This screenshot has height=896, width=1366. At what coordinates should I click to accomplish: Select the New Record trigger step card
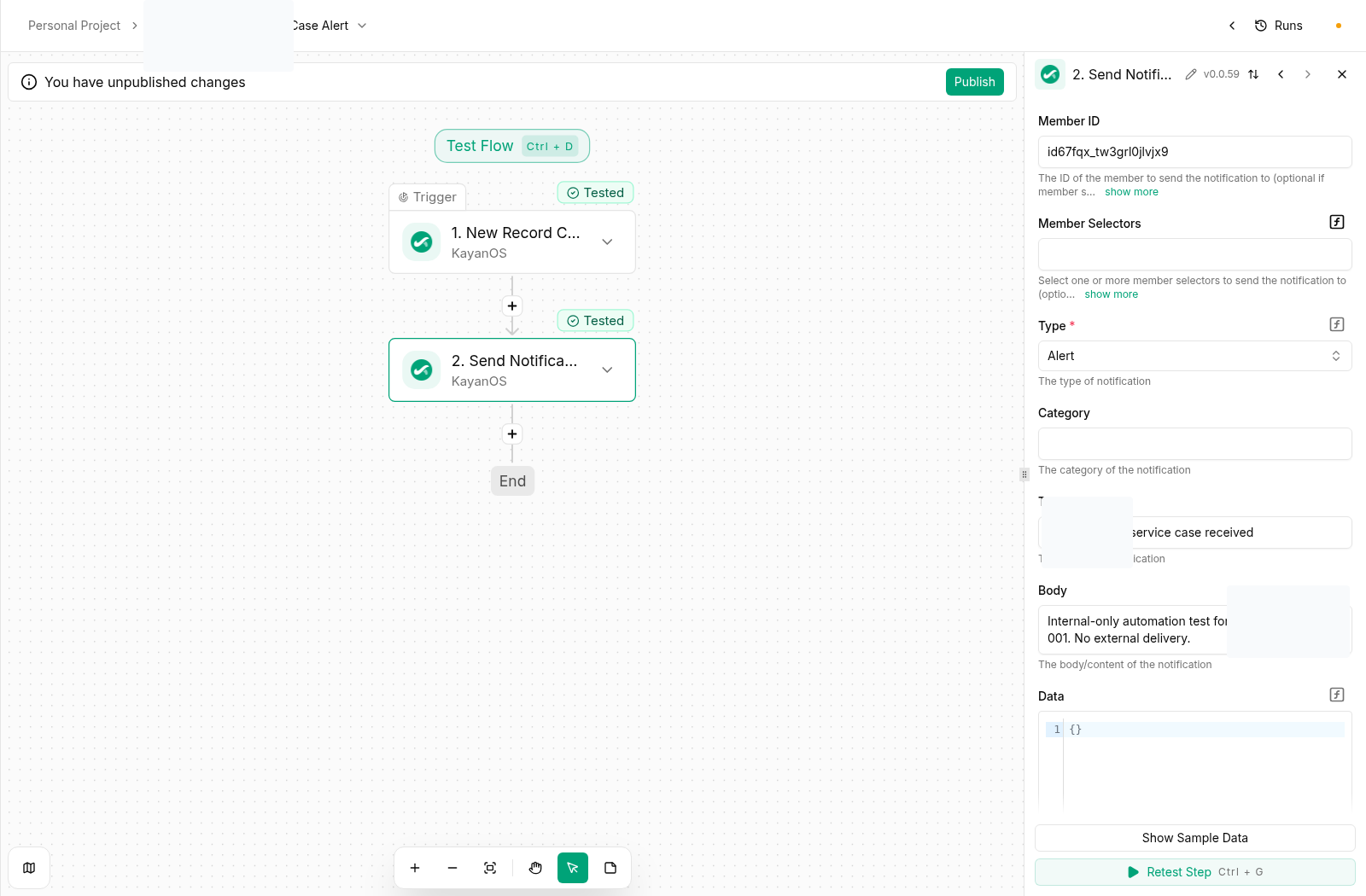point(512,242)
